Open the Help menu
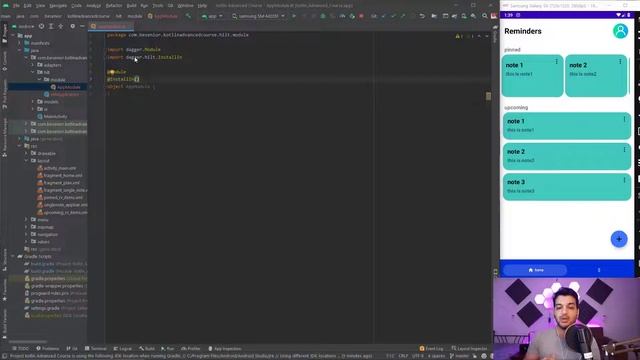Image resolution: width=640 pixels, height=360 pixels. click(x=202, y=6)
